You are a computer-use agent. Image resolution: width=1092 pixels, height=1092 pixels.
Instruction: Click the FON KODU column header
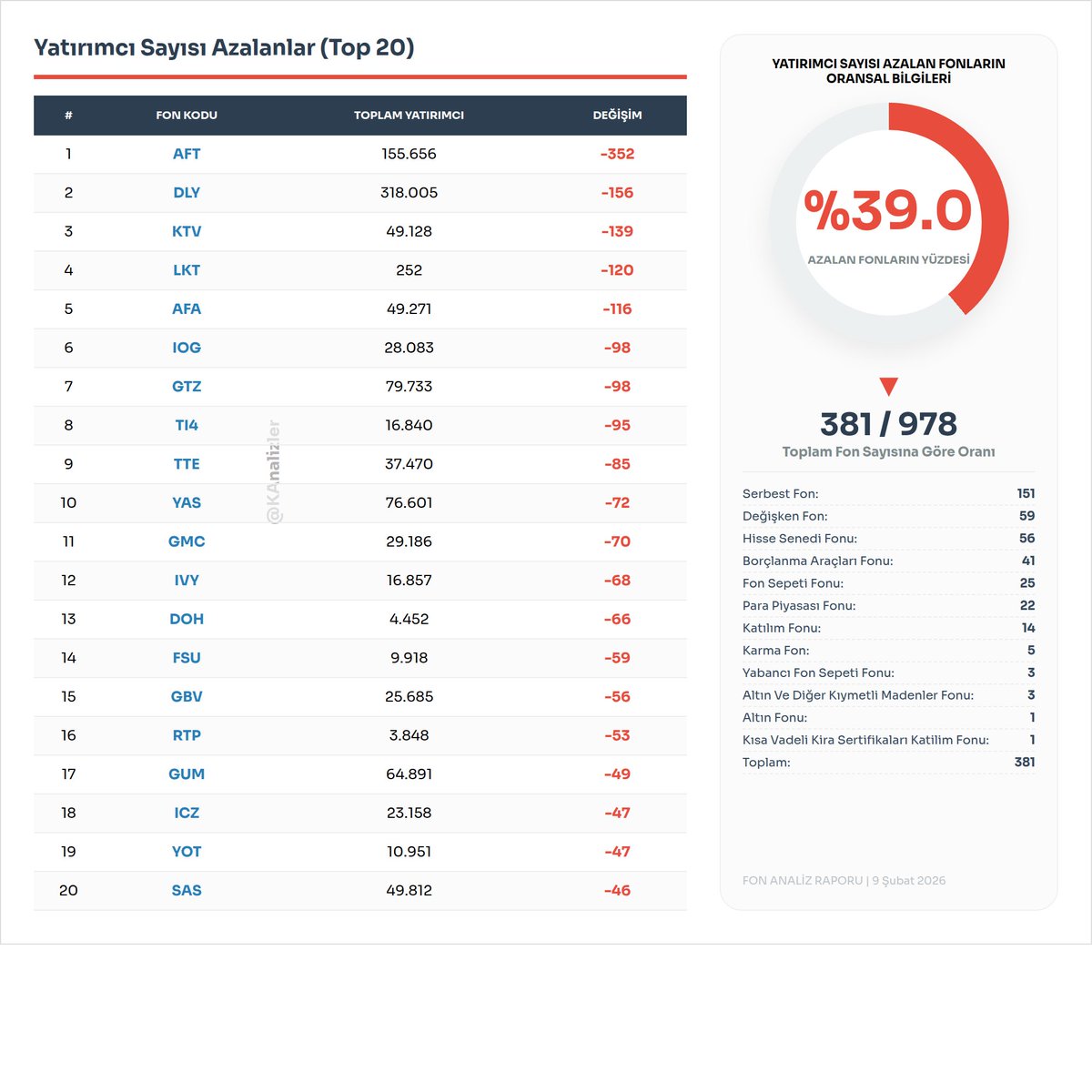click(187, 116)
